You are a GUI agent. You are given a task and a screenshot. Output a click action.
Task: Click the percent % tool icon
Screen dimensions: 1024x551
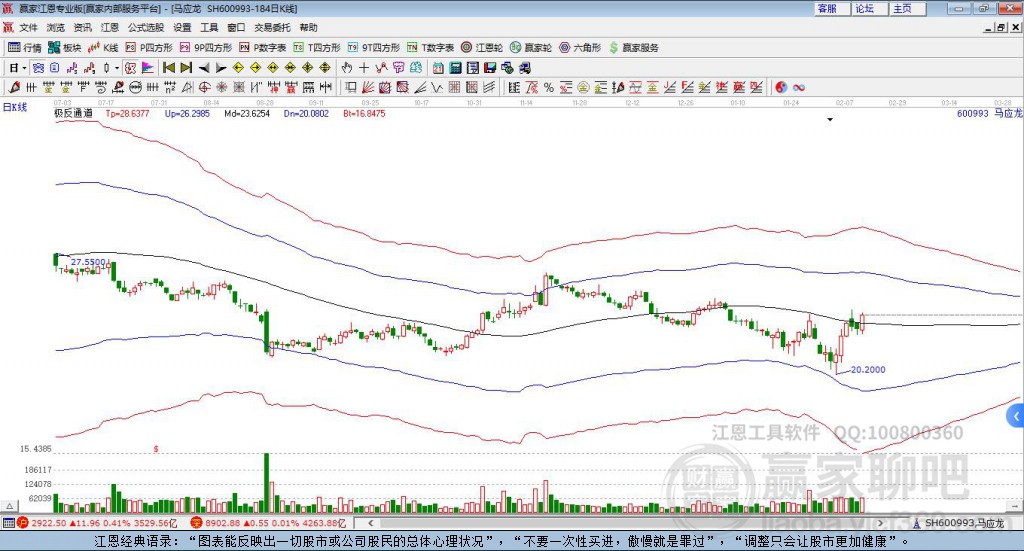coord(549,87)
